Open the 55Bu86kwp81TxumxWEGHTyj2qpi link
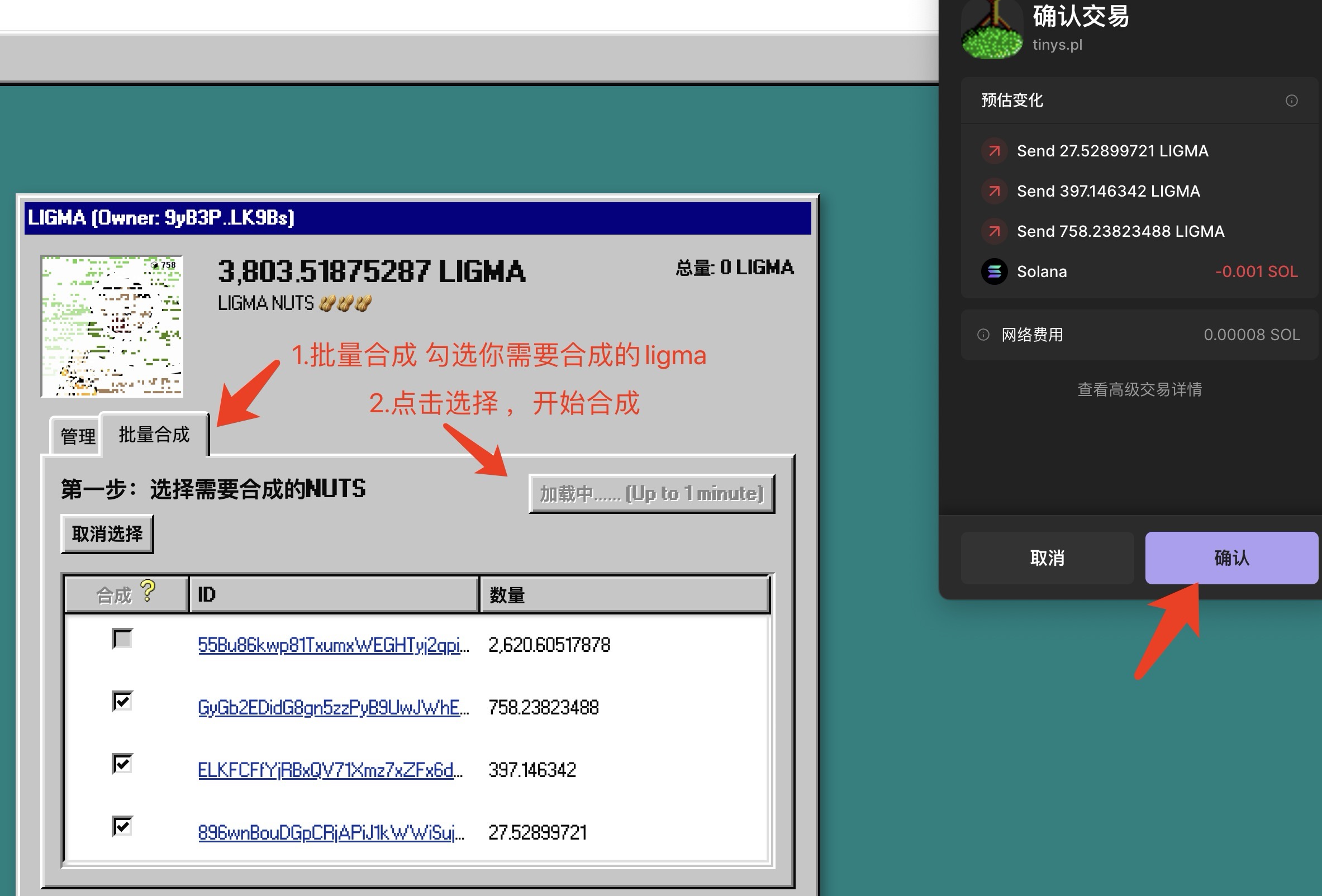Screen dimensions: 1322x896 pos(334,645)
